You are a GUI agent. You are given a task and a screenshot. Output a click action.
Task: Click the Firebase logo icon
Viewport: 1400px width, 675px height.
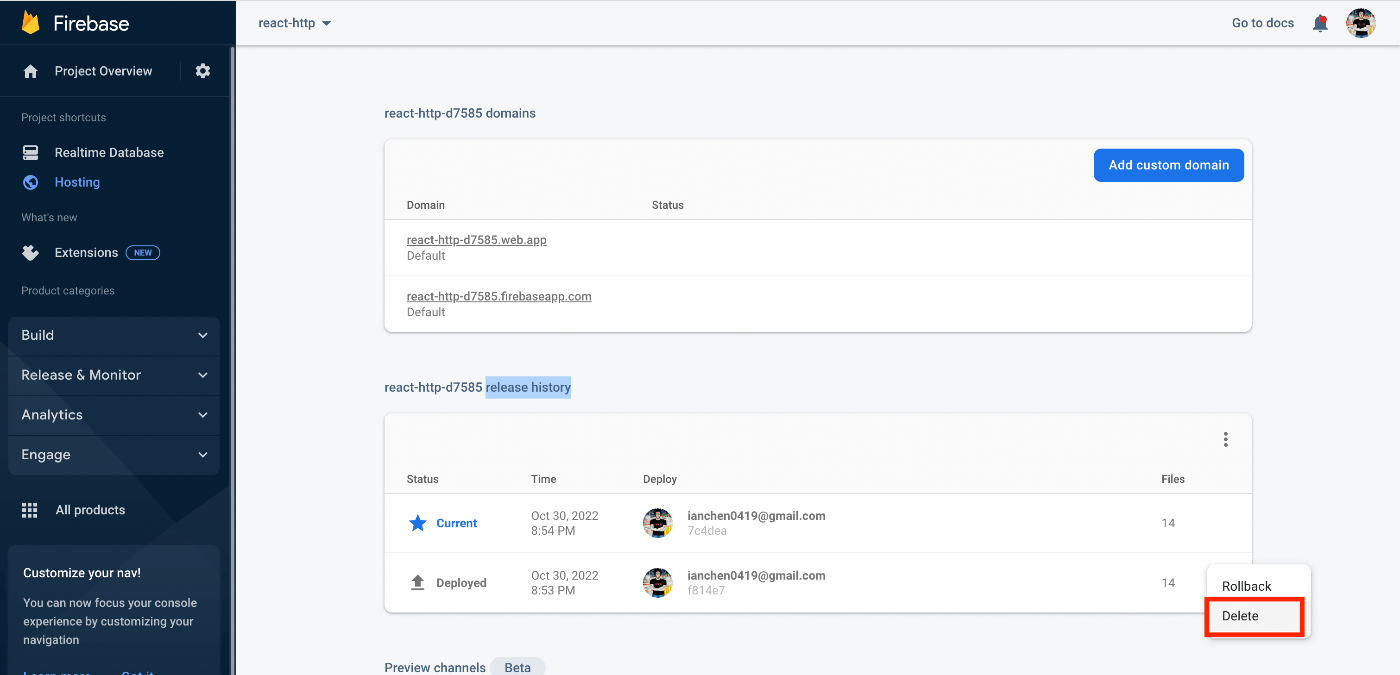31,23
